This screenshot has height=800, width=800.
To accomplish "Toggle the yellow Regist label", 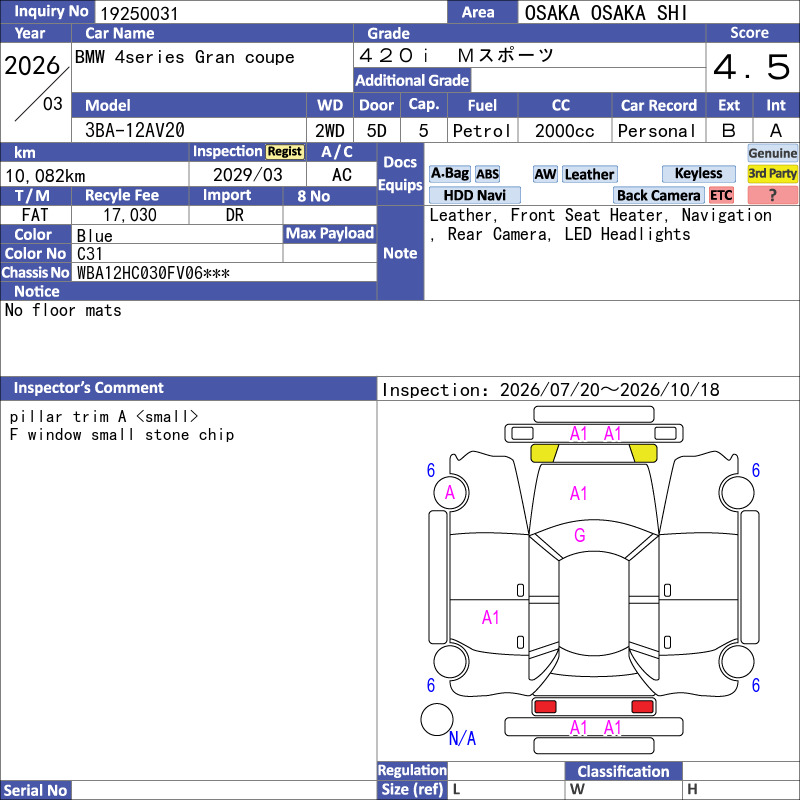I will tap(285, 152).
